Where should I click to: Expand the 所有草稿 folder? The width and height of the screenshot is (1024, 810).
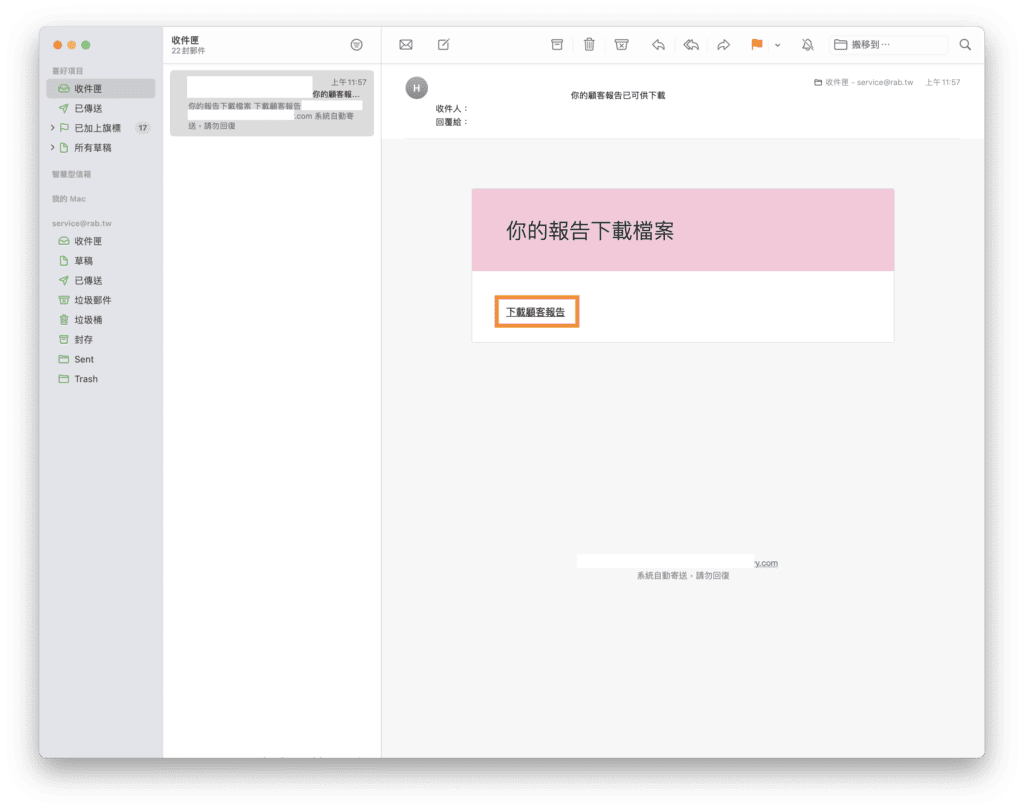[52, 147]
